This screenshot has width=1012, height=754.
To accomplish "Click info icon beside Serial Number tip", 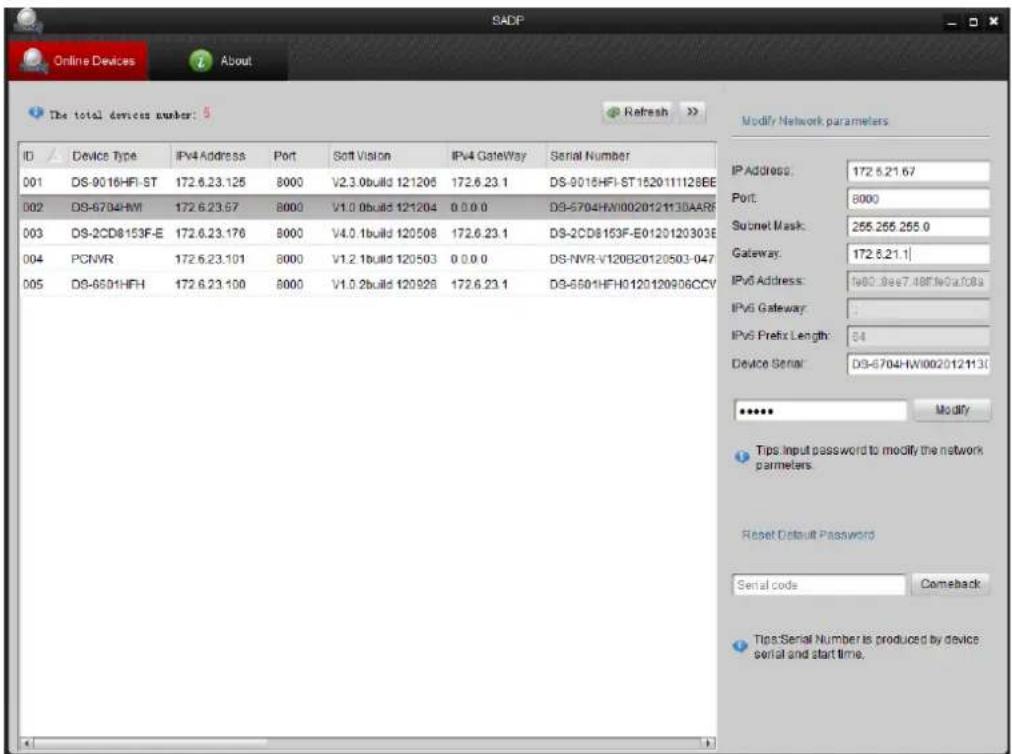I will coord(740,646).
